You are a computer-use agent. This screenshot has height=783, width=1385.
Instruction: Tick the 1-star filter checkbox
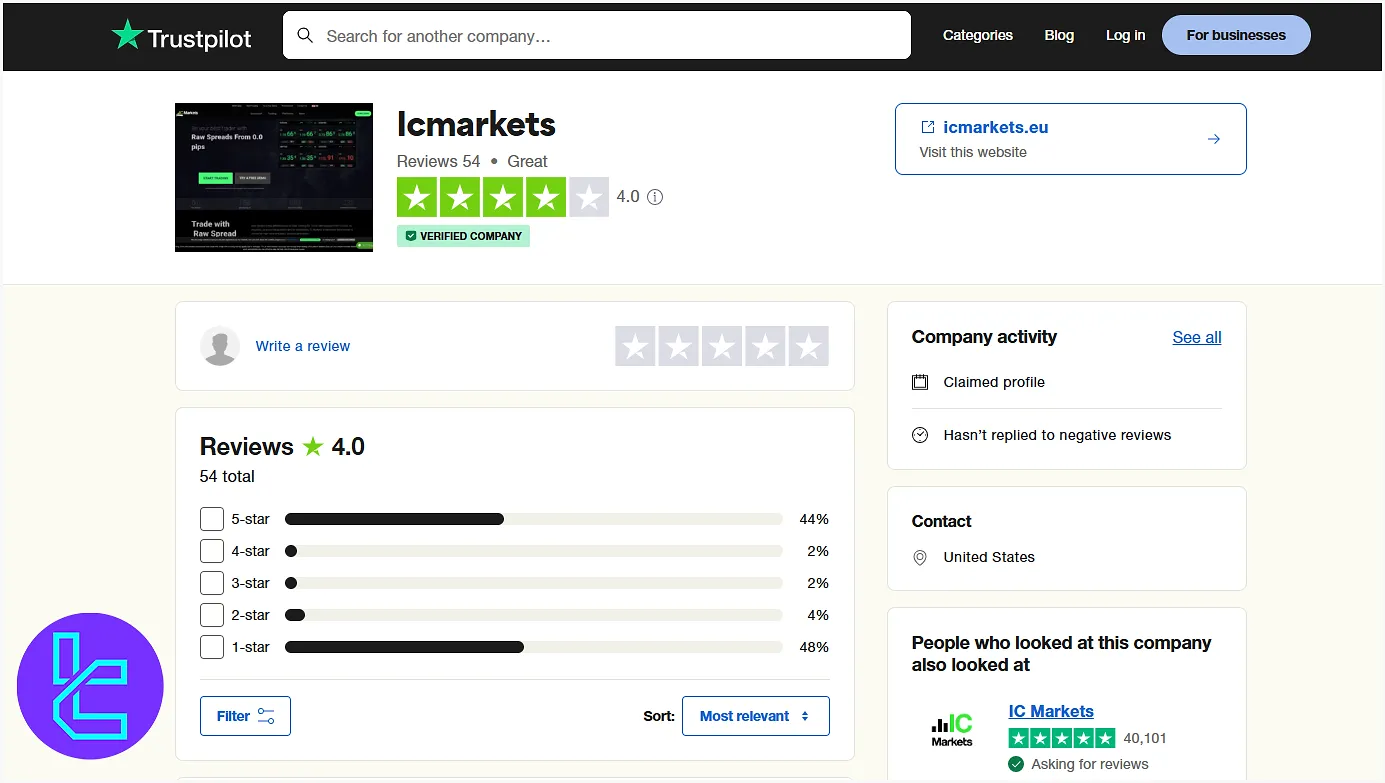pos(212,647)
